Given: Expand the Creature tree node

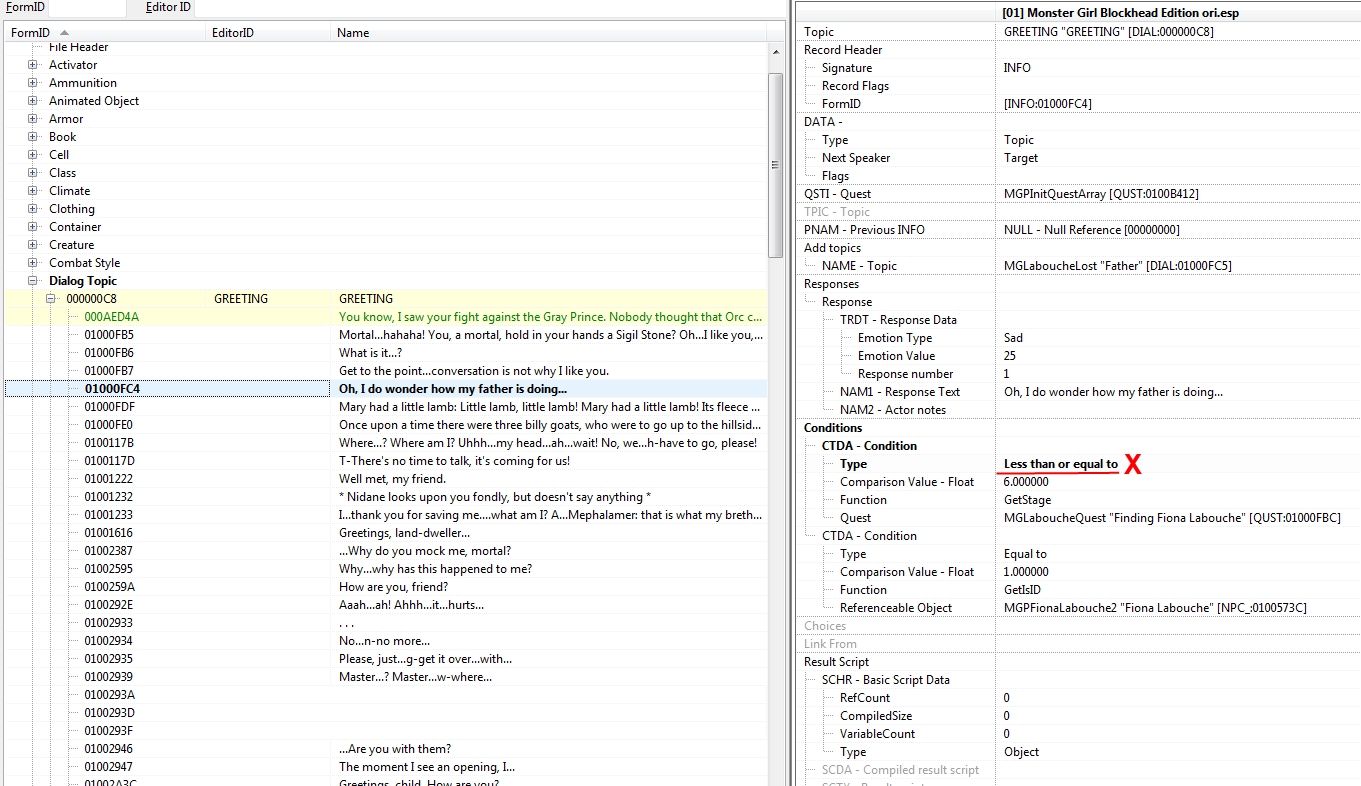Looking at the screenshot, I should click(x=33, y=245).
